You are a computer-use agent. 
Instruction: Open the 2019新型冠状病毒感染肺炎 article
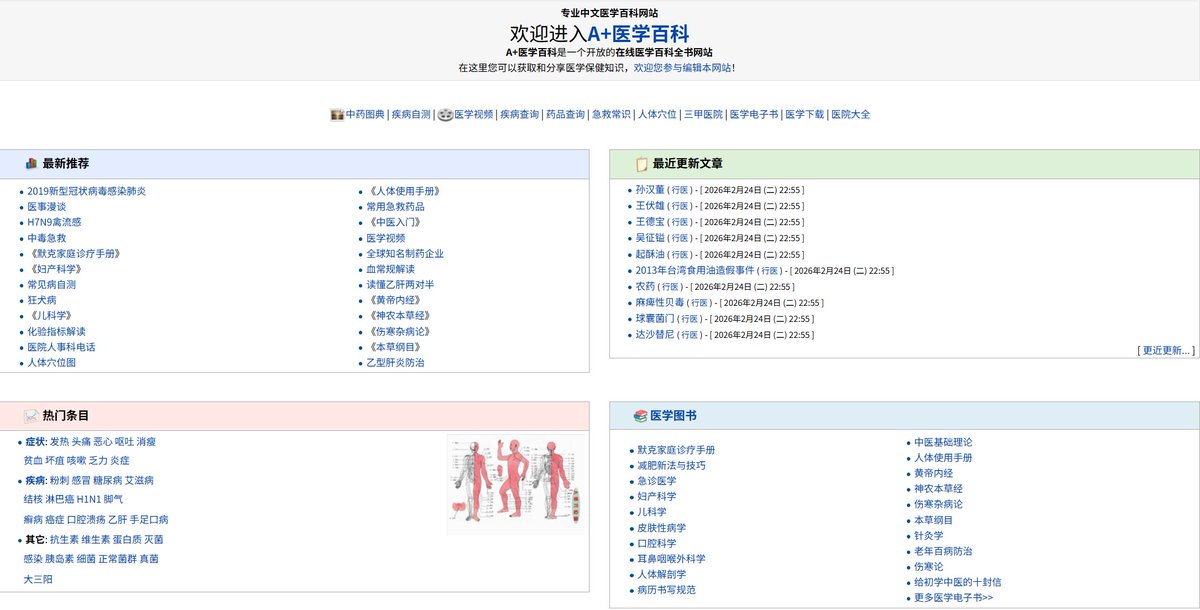[x=87, y=190]
